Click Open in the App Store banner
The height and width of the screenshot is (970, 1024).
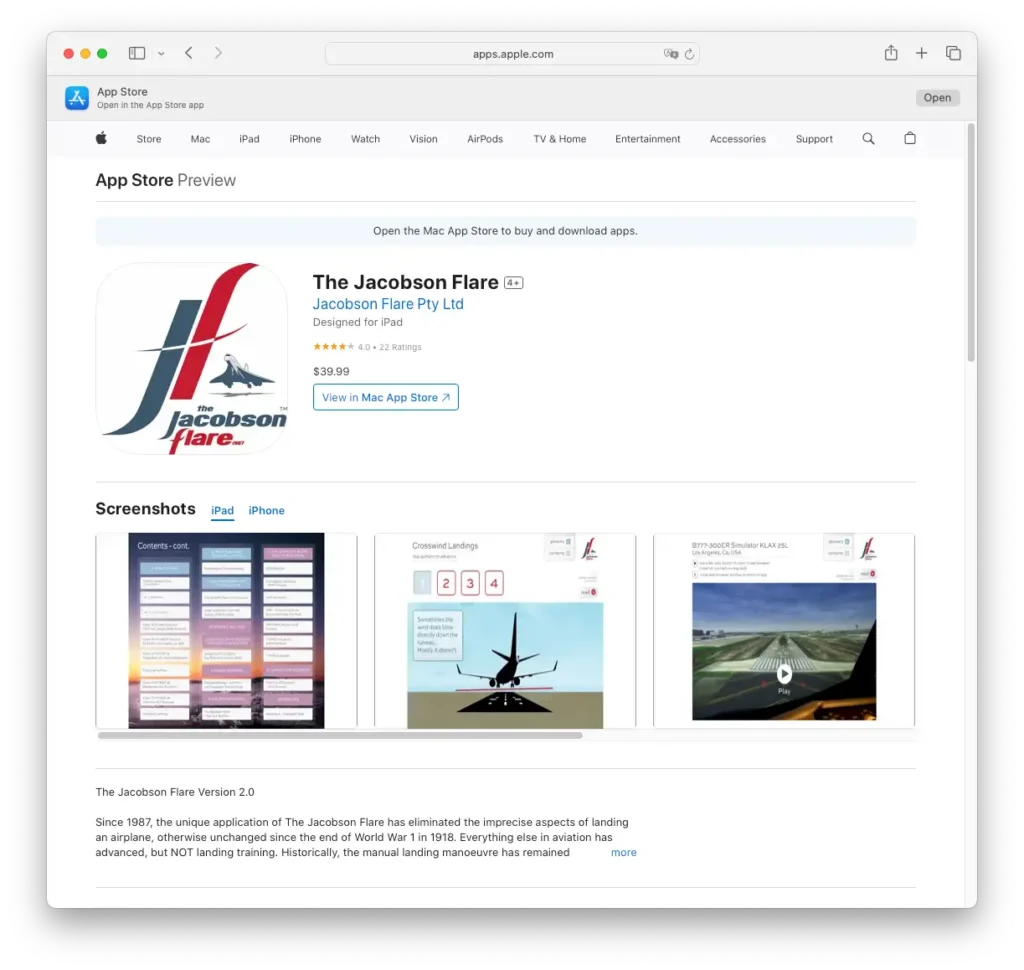pos(936,97)
